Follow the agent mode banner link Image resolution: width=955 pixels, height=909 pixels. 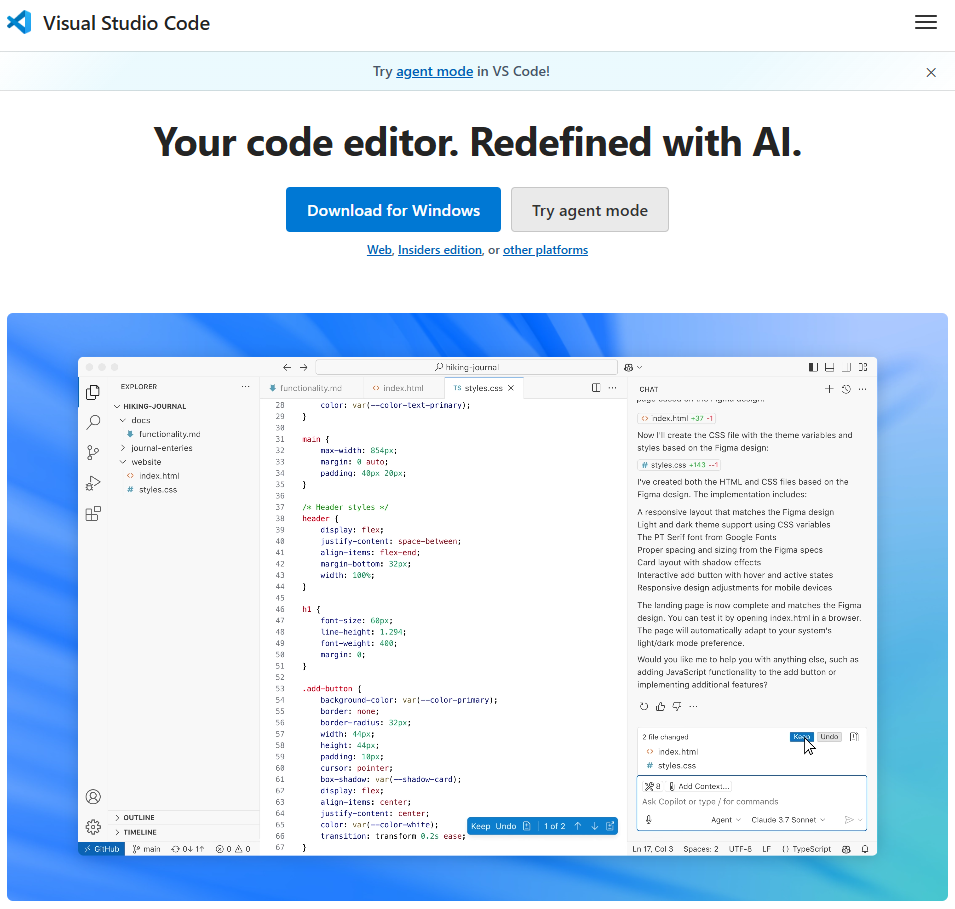(x=434, y=71)
